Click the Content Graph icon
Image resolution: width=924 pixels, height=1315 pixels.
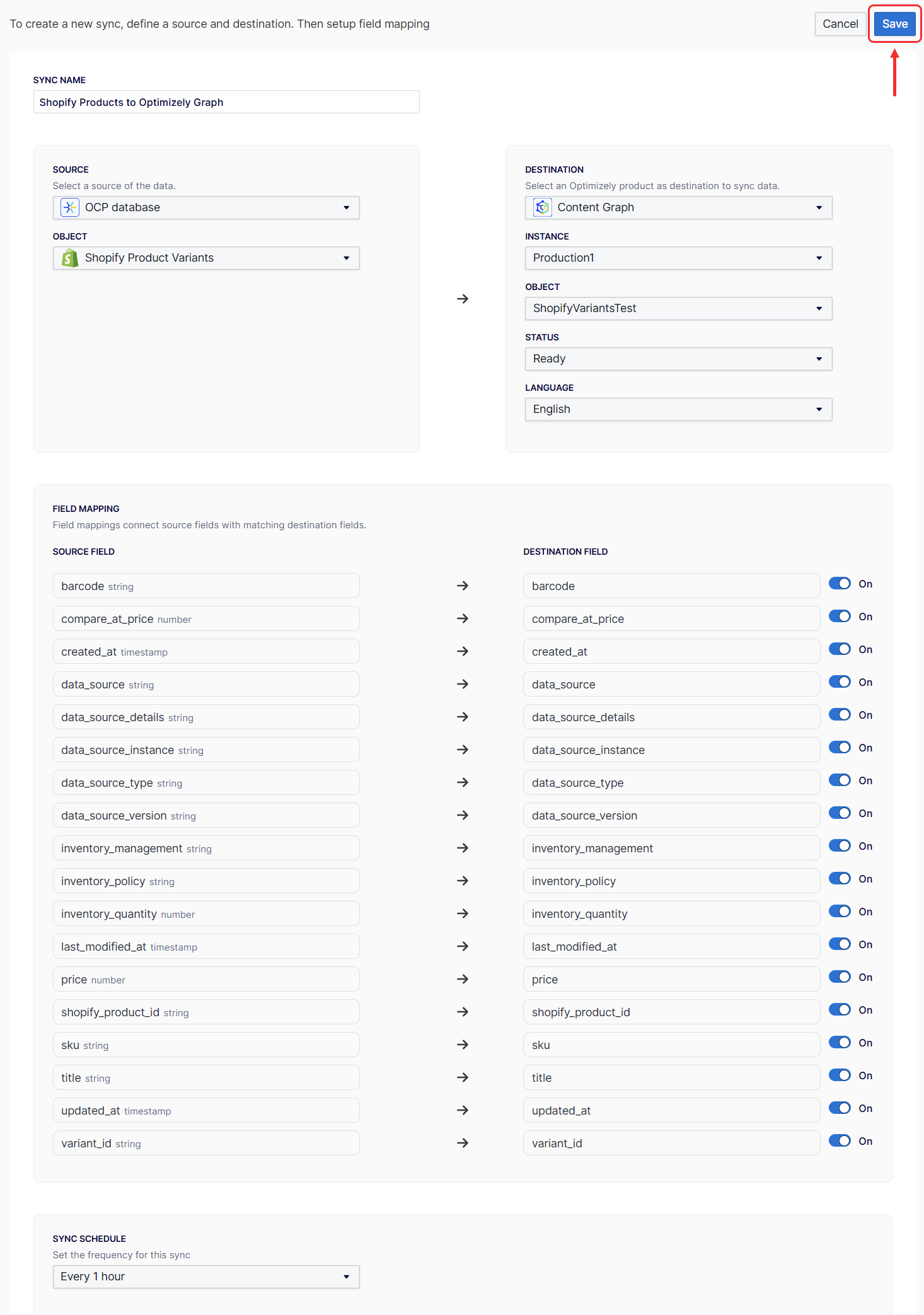coord(542,207)
